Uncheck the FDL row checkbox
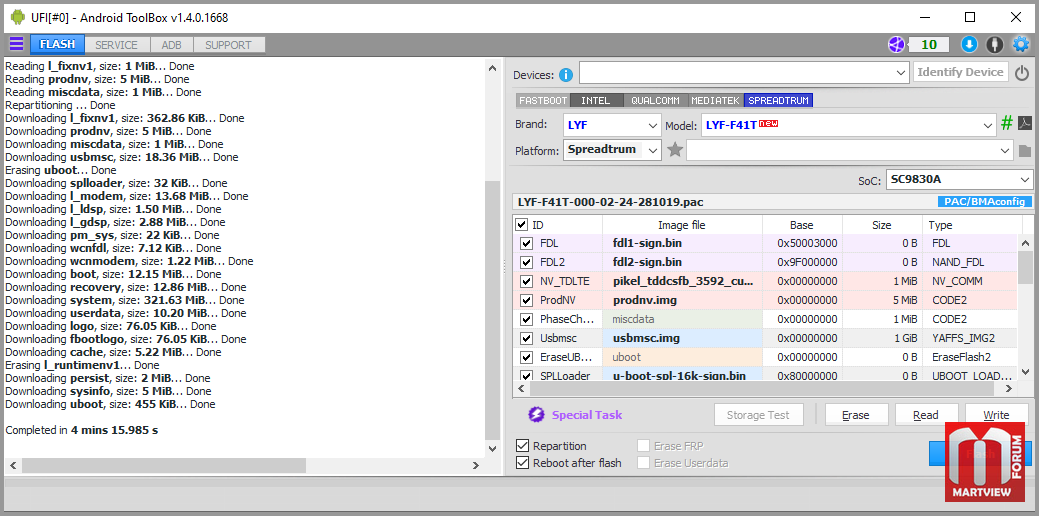Screen dimensions: 1039x516 coord(527,243)
